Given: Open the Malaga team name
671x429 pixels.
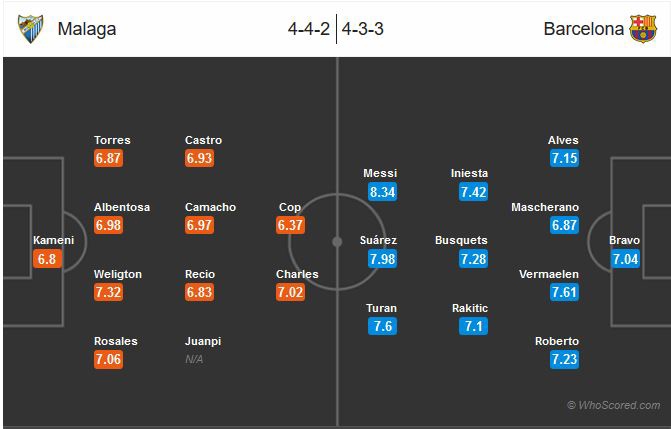Looking at the screenshot, I should pyautogui.click(x=87, y=28).
